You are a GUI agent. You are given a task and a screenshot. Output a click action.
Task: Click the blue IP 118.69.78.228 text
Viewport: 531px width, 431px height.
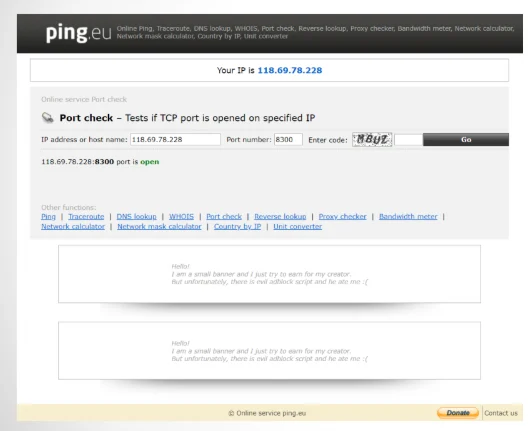point(290,70)
